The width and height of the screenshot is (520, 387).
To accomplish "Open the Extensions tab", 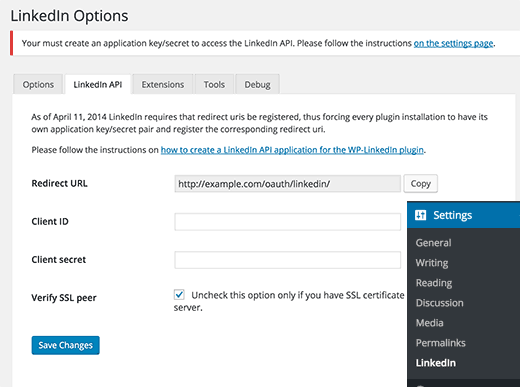I will tap(163, 84).
